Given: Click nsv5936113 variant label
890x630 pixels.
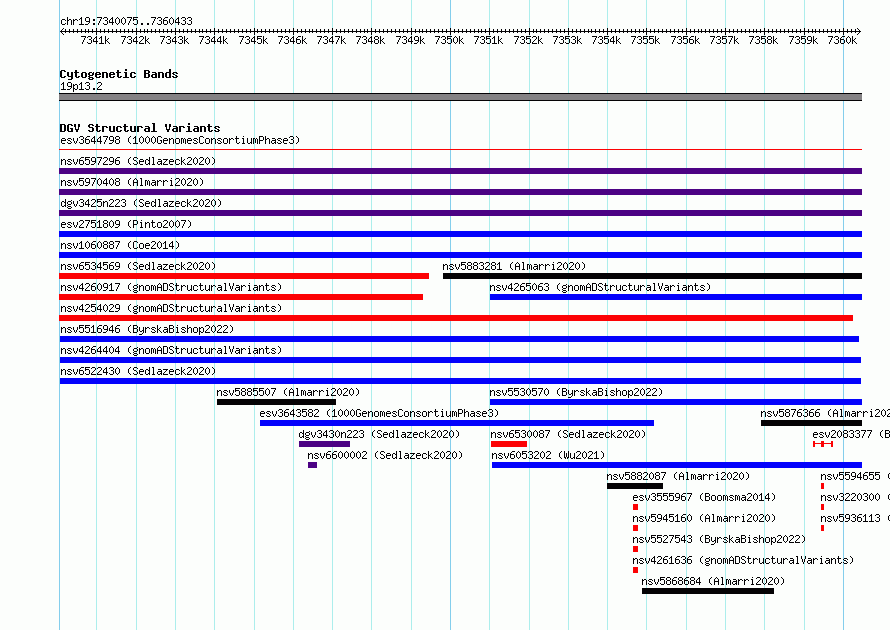Looking at the screenshot, I should 855,518.
